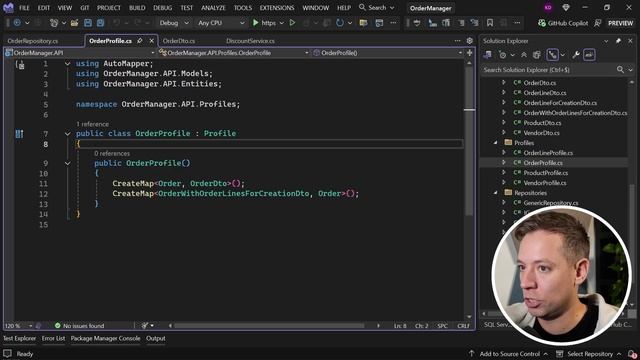Screen dimensions: 640x360
Task: Click the Search box in title bar
Action: click(377, 8)
